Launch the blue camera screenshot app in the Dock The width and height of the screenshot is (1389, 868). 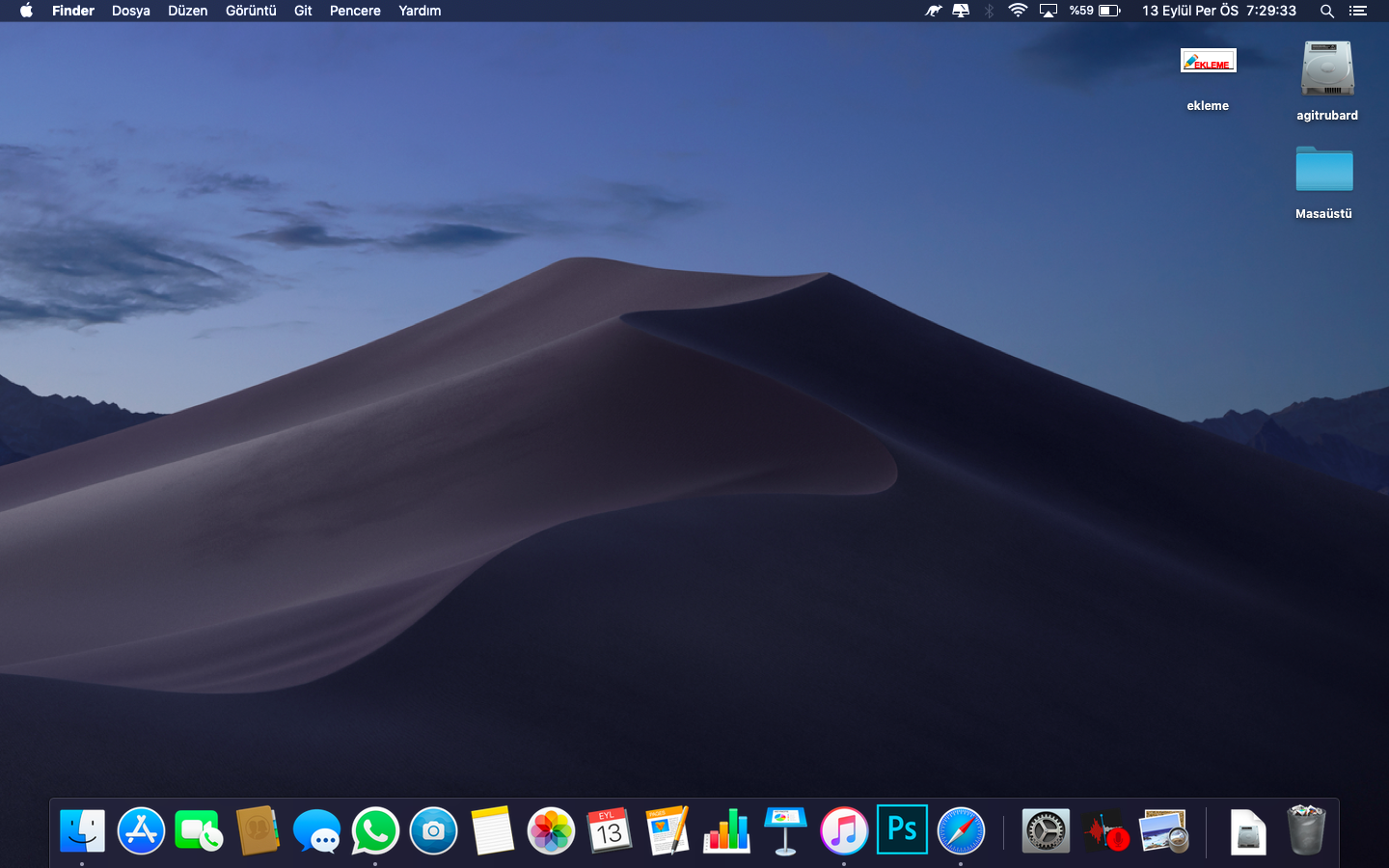click(x=433, y=830)
